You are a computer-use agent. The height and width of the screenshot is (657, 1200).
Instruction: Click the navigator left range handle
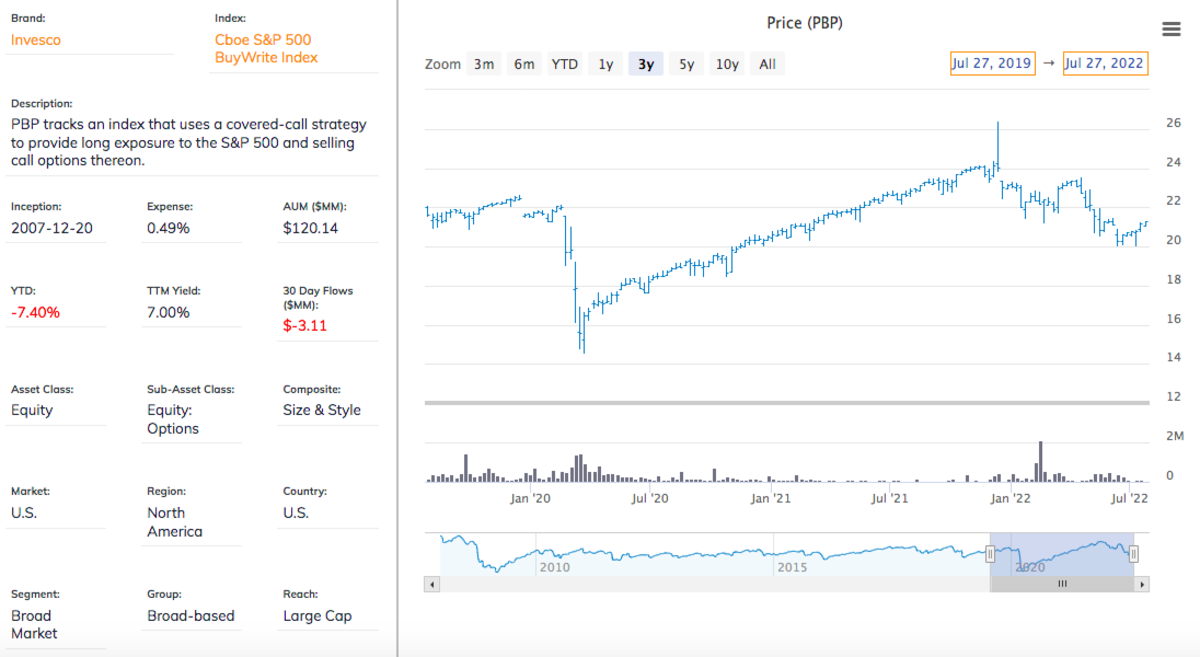tap(990, 554)
